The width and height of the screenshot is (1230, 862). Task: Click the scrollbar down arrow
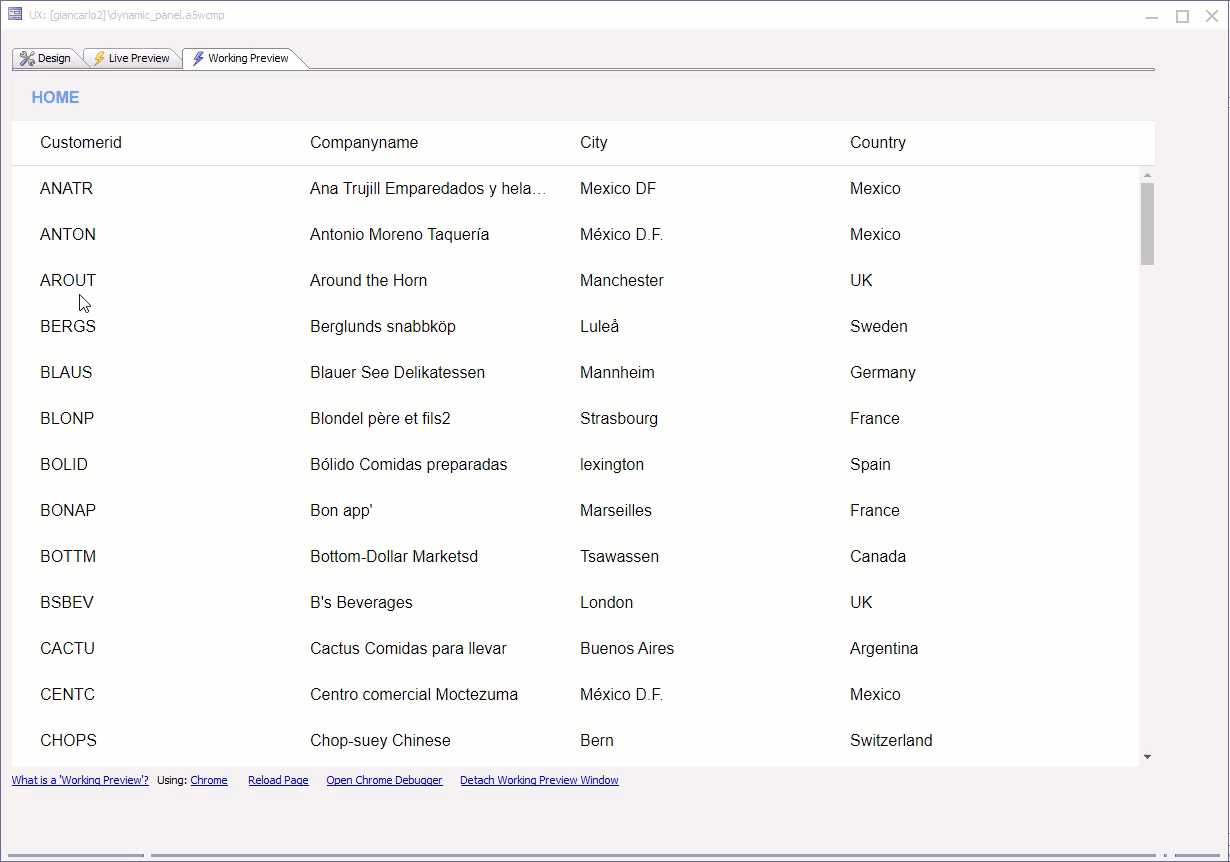(x=1147, y=757)
